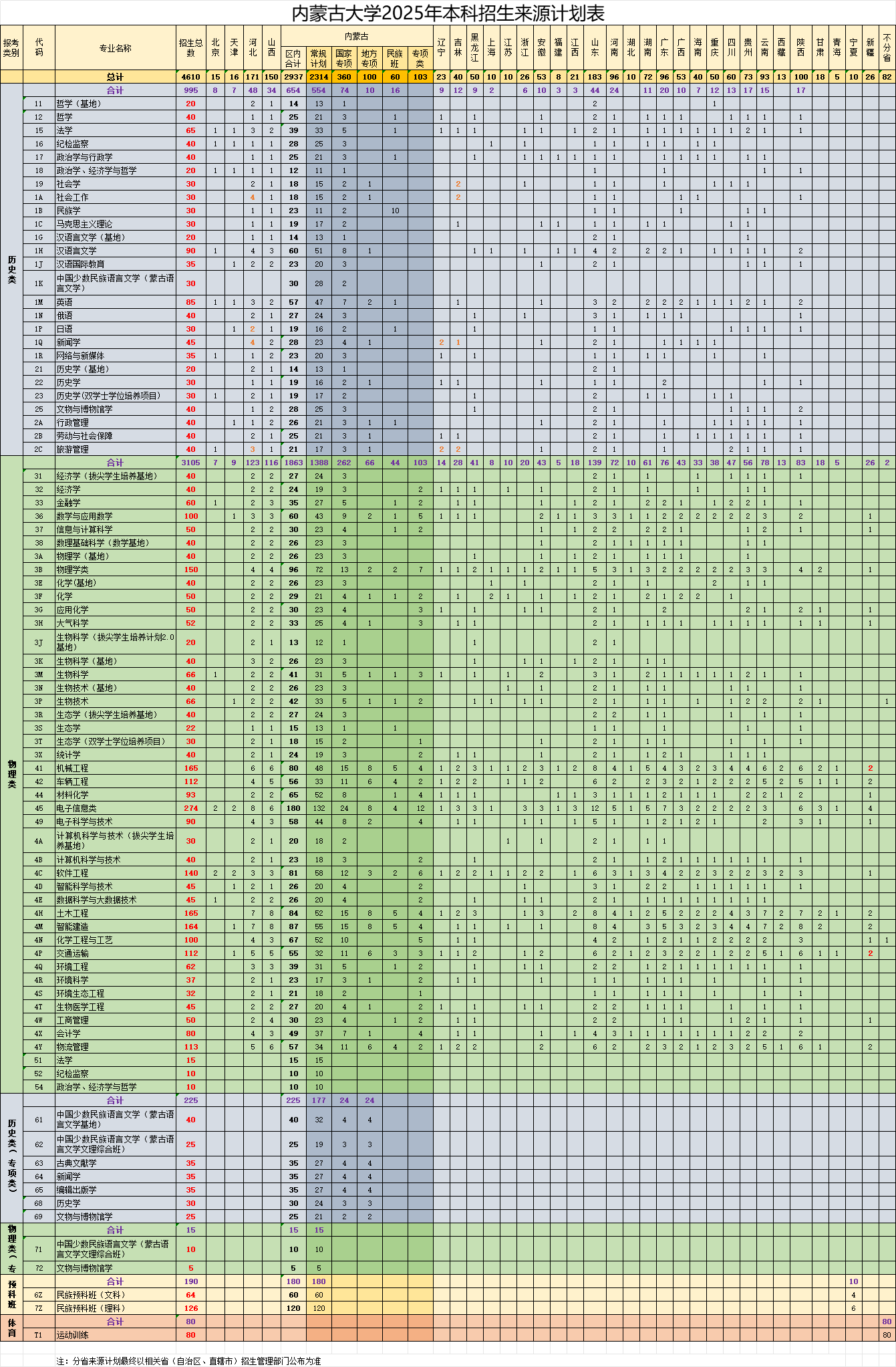896x1367 pixels.
Task: Select the 总计 row label
Action: [x=116, y=77]
